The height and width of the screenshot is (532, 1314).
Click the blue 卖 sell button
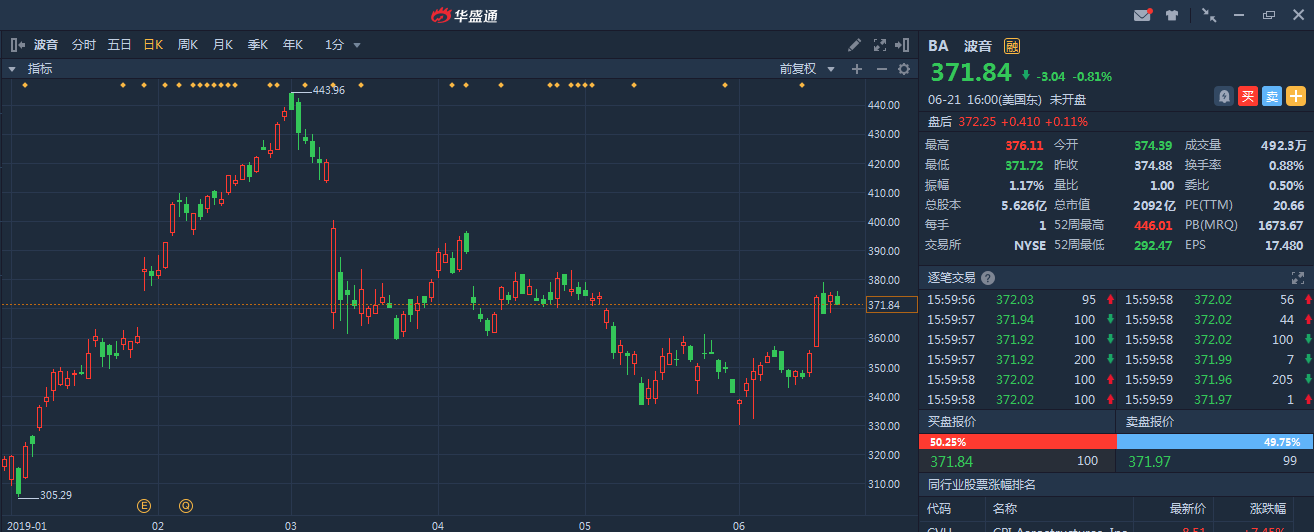pos(1271,96)
